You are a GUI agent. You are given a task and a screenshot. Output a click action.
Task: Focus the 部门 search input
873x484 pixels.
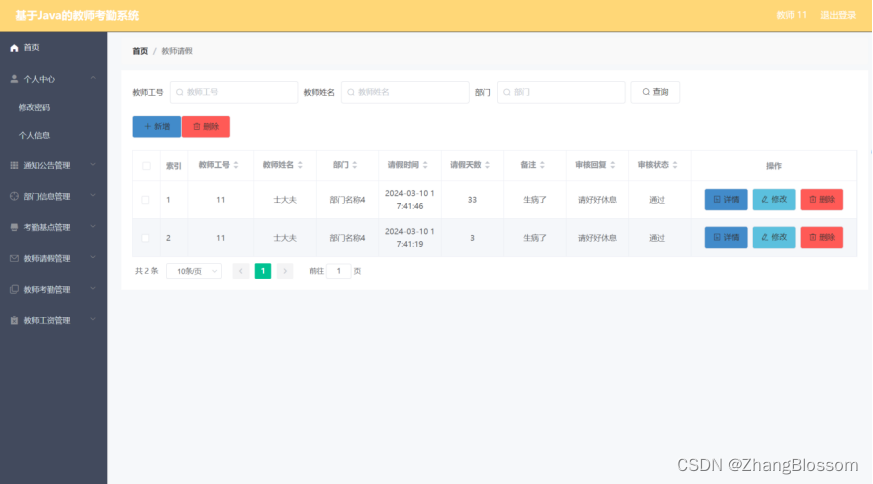tap(561, 92)
